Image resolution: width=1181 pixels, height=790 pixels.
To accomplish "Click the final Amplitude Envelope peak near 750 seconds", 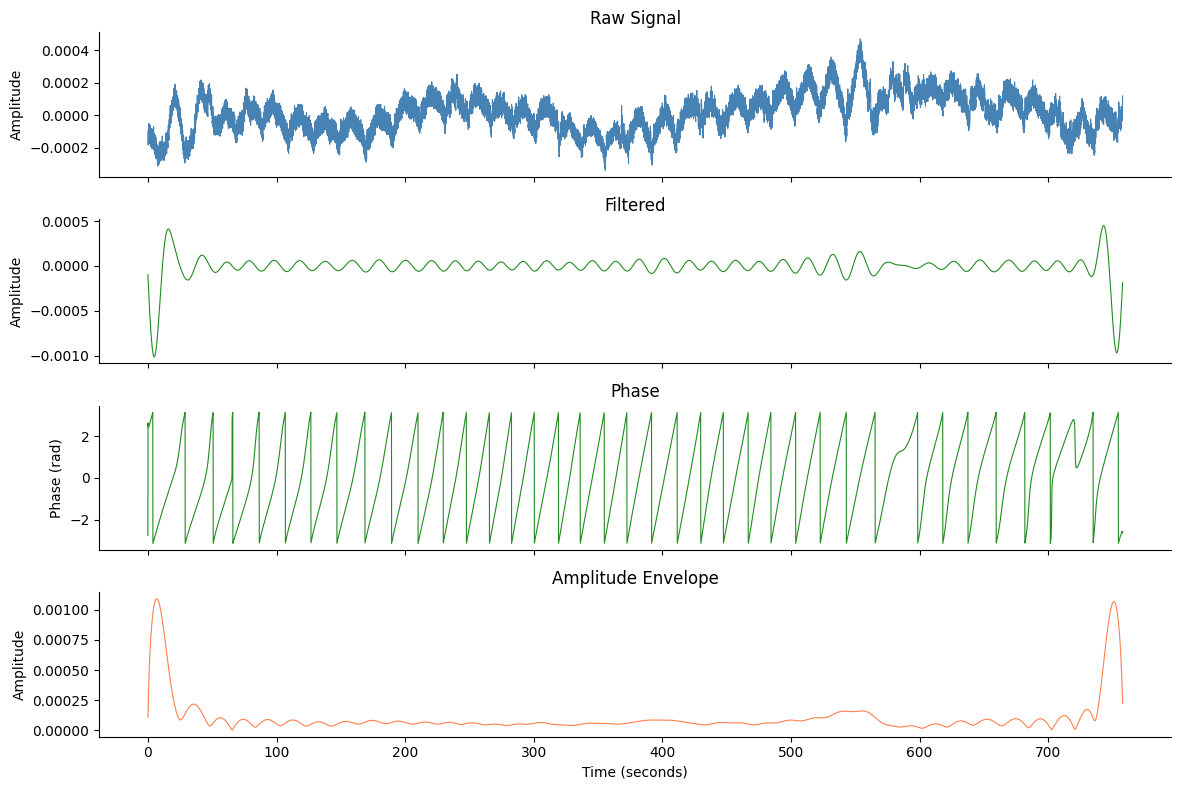I will coord(1113,602).
